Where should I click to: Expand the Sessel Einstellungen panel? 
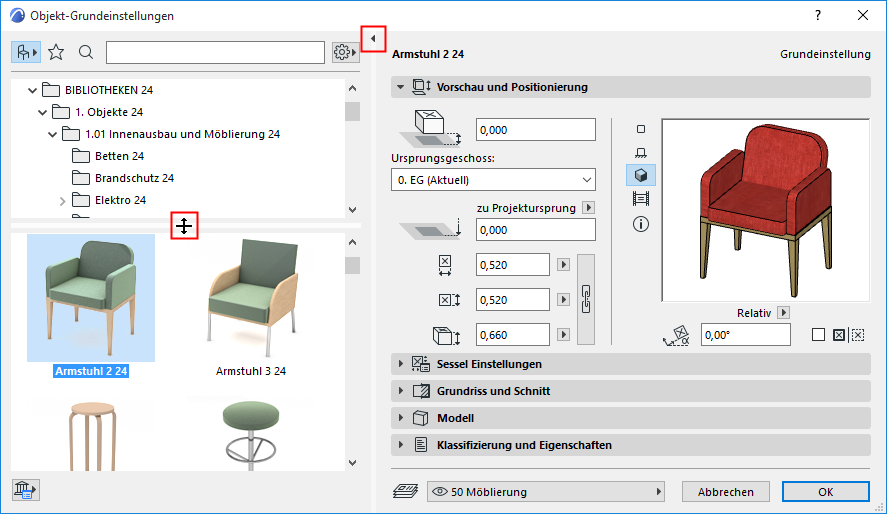[x=401, y=364]
